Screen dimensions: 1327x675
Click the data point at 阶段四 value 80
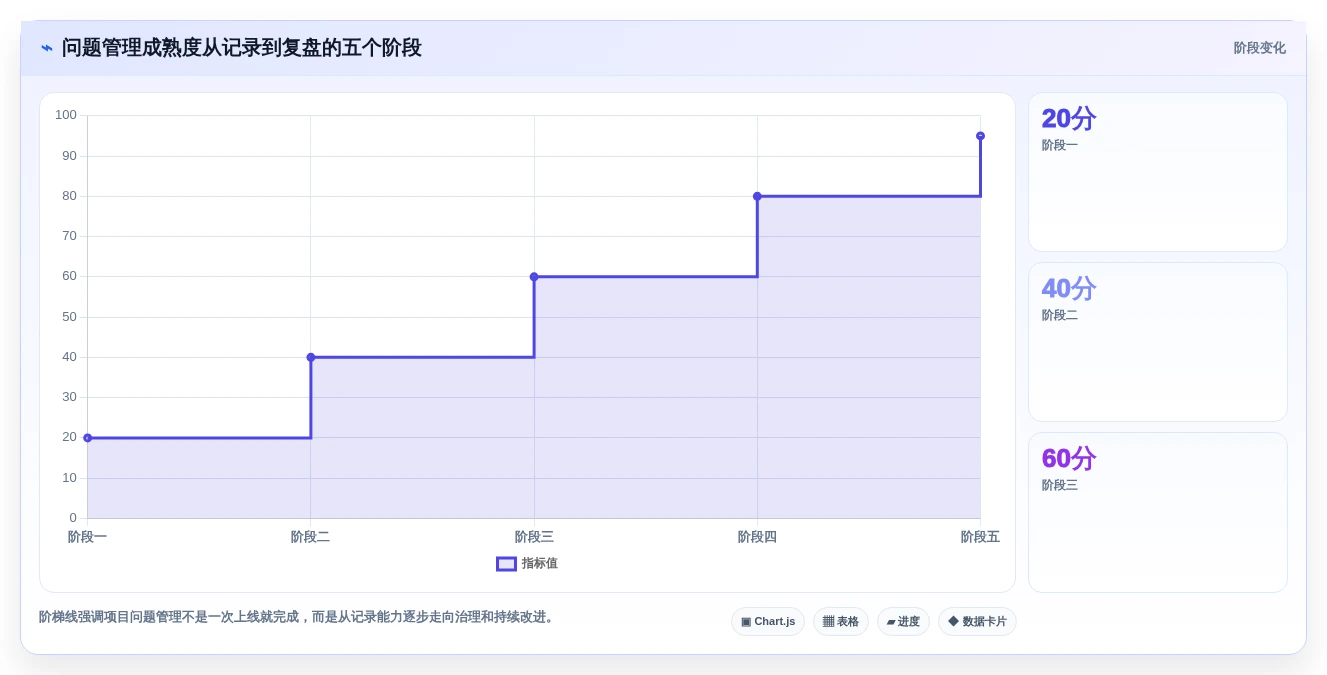pyautogui.click(x=757, y=196)
